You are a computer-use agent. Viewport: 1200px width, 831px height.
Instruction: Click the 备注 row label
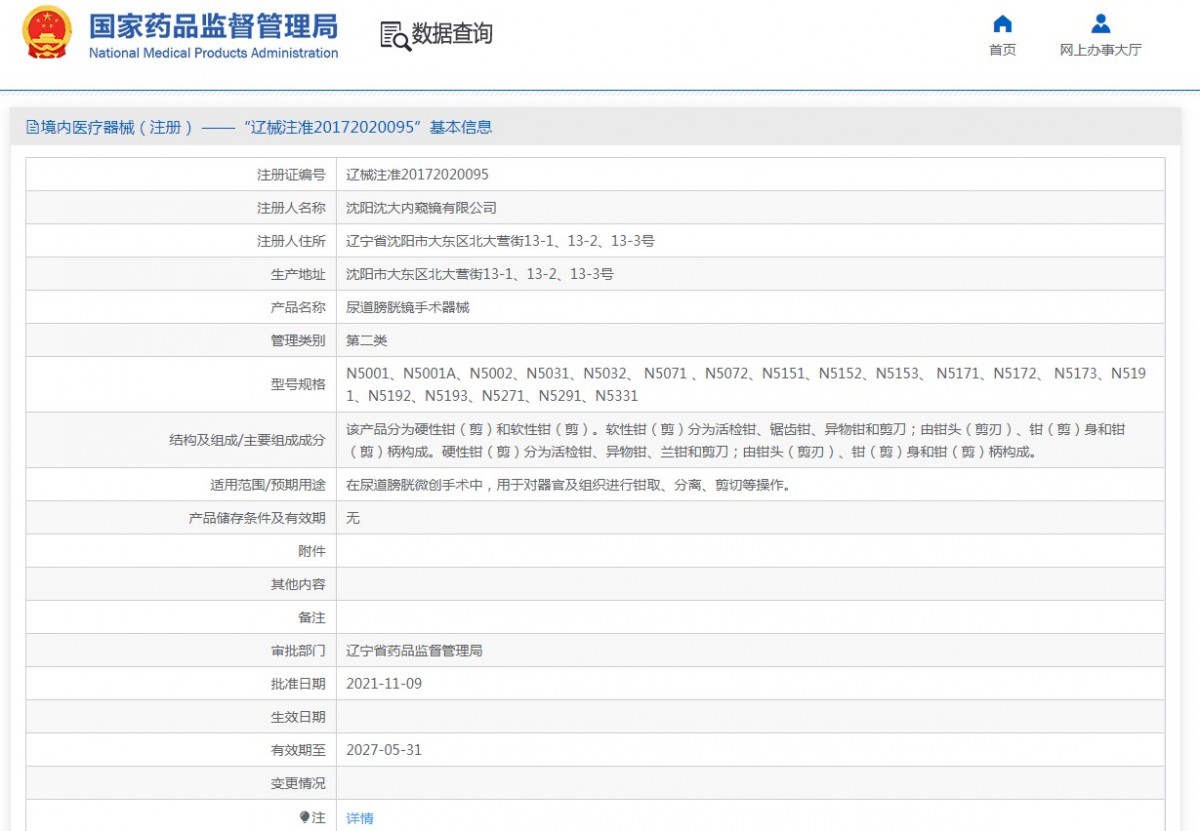pyautogui.click(x=312, y=618)
